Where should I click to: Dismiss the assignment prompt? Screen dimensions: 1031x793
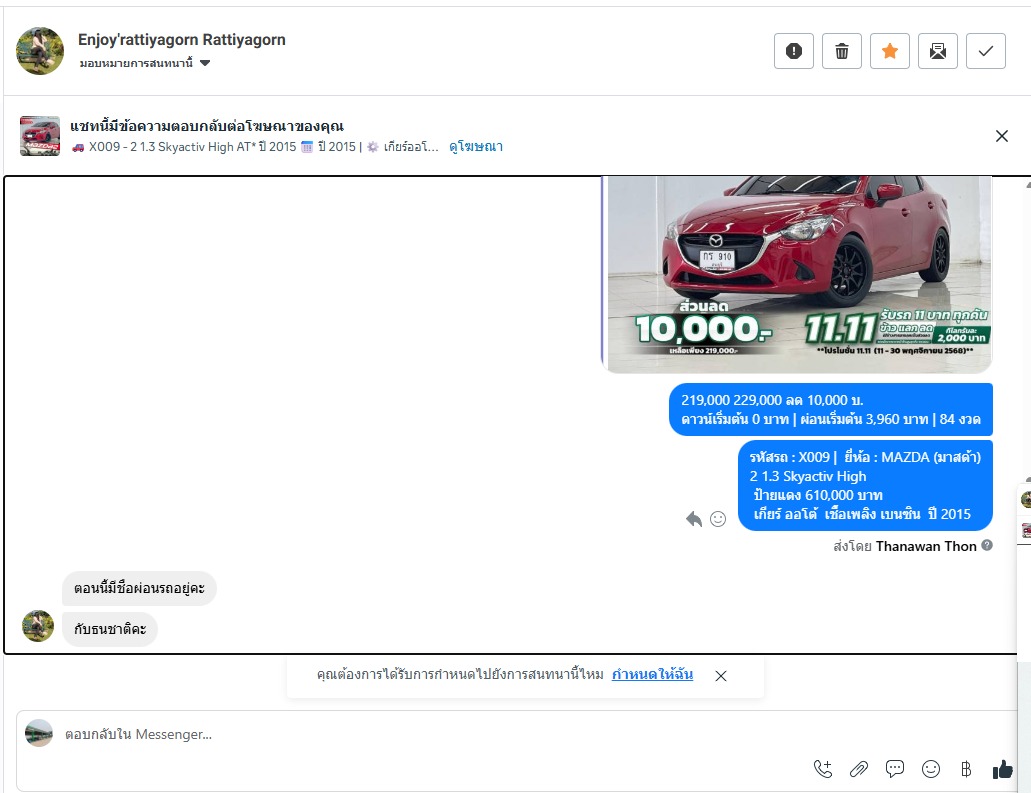721,675
